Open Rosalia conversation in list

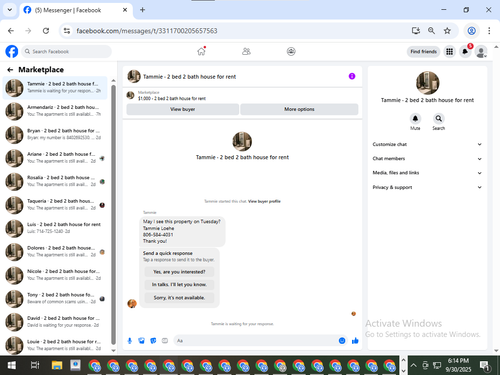tap(55, 181)
